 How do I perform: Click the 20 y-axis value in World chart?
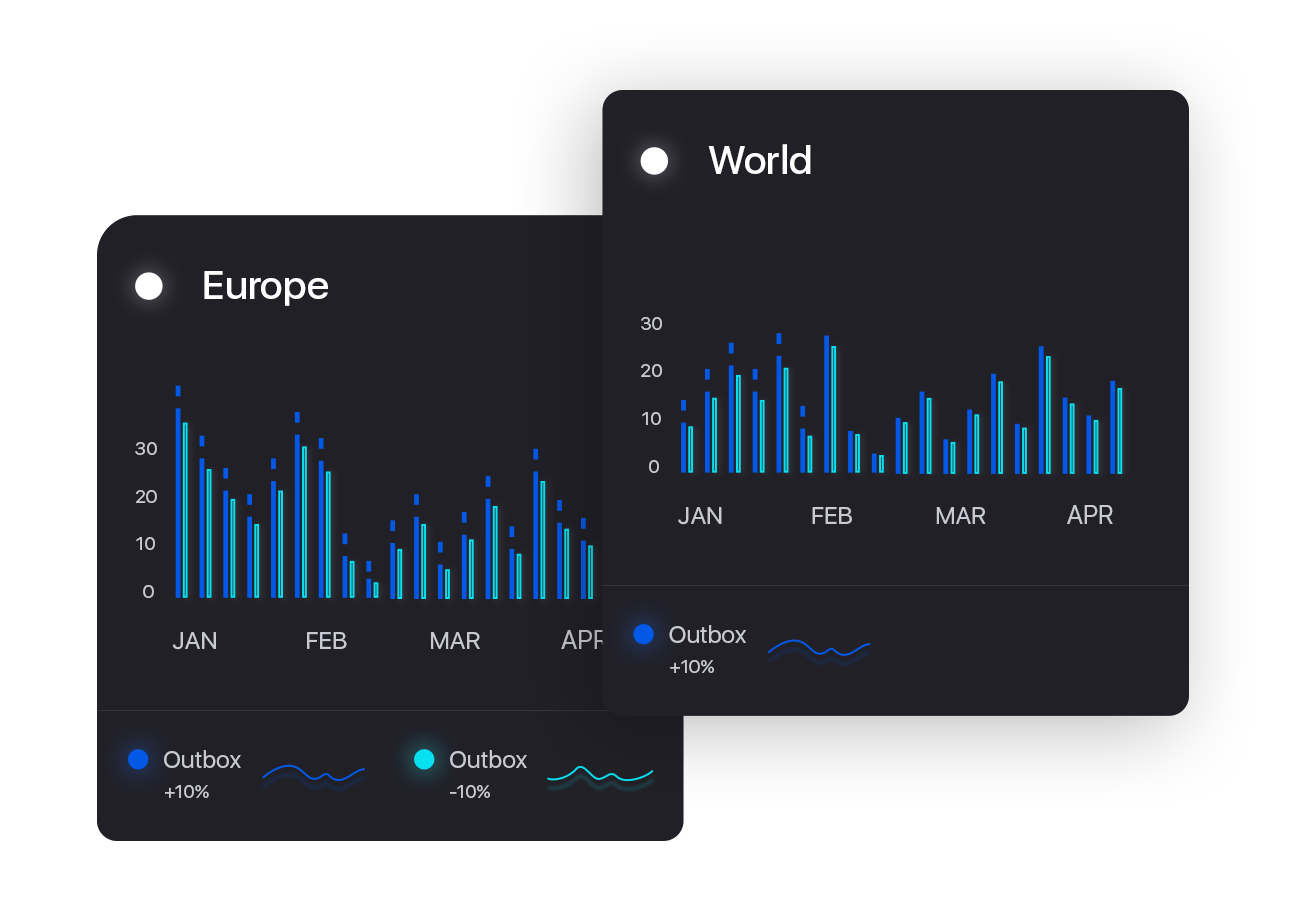click(x=651, y=371)
